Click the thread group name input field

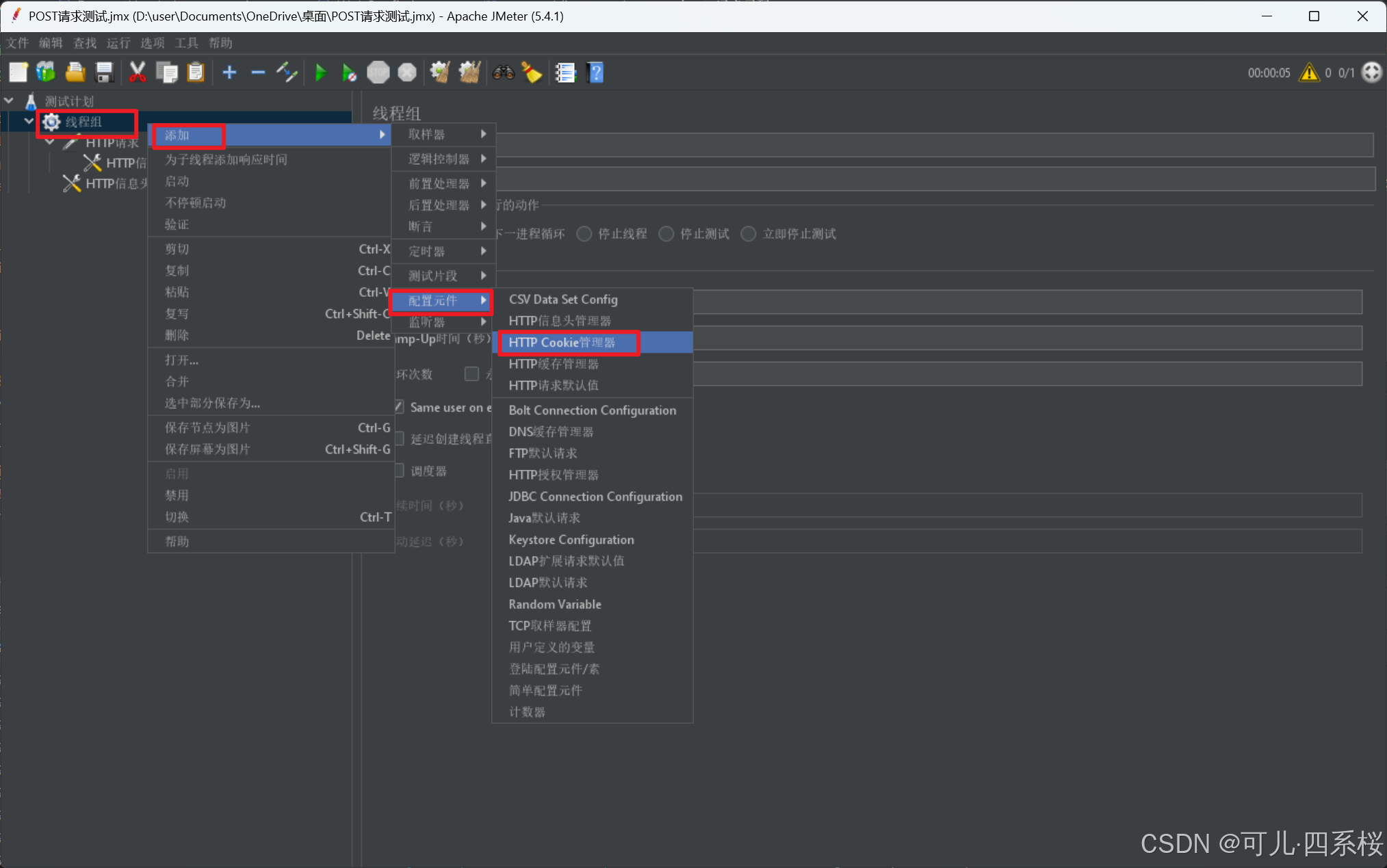[x=931, y=145]
